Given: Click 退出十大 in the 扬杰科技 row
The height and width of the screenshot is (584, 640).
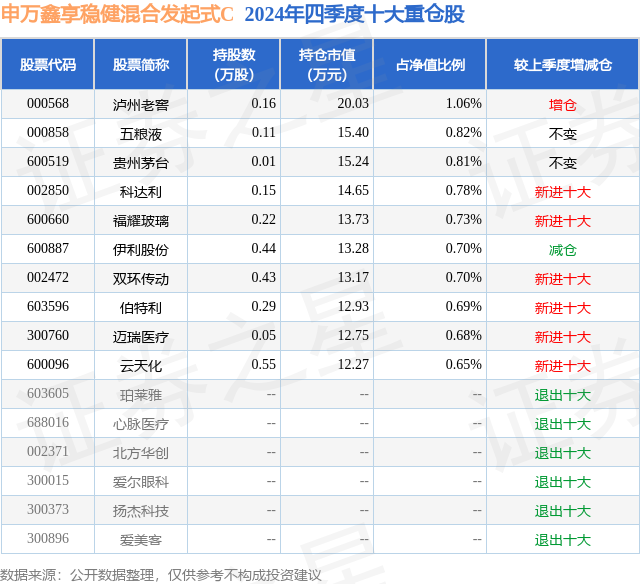Looking at the screenshot, I should pos(563,511).
